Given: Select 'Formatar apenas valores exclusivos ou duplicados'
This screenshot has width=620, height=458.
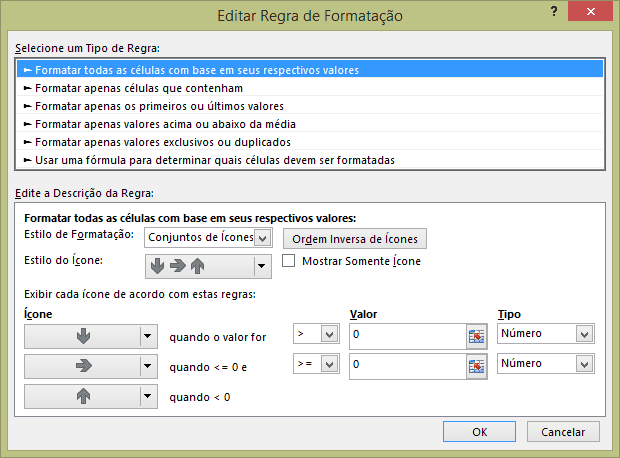Looking at the screenshot, I should pos(310,142).
